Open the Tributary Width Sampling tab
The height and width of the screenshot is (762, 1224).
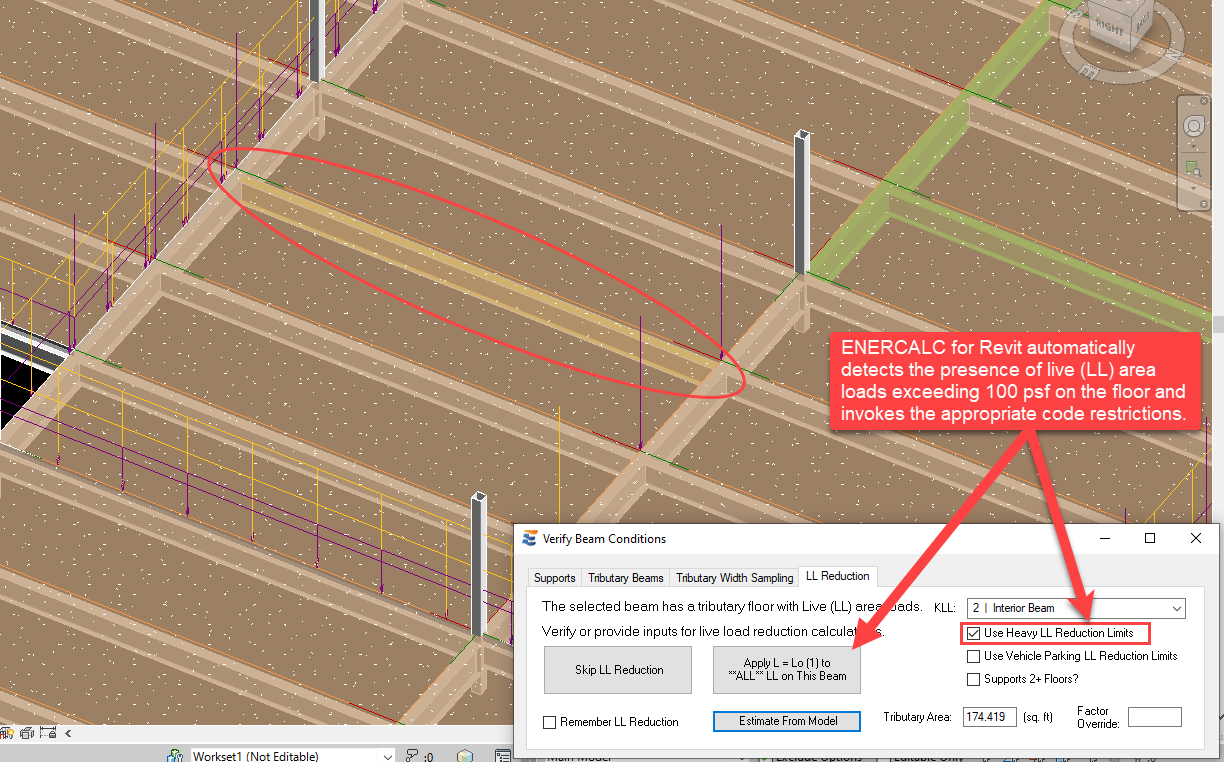click(734, 577)
